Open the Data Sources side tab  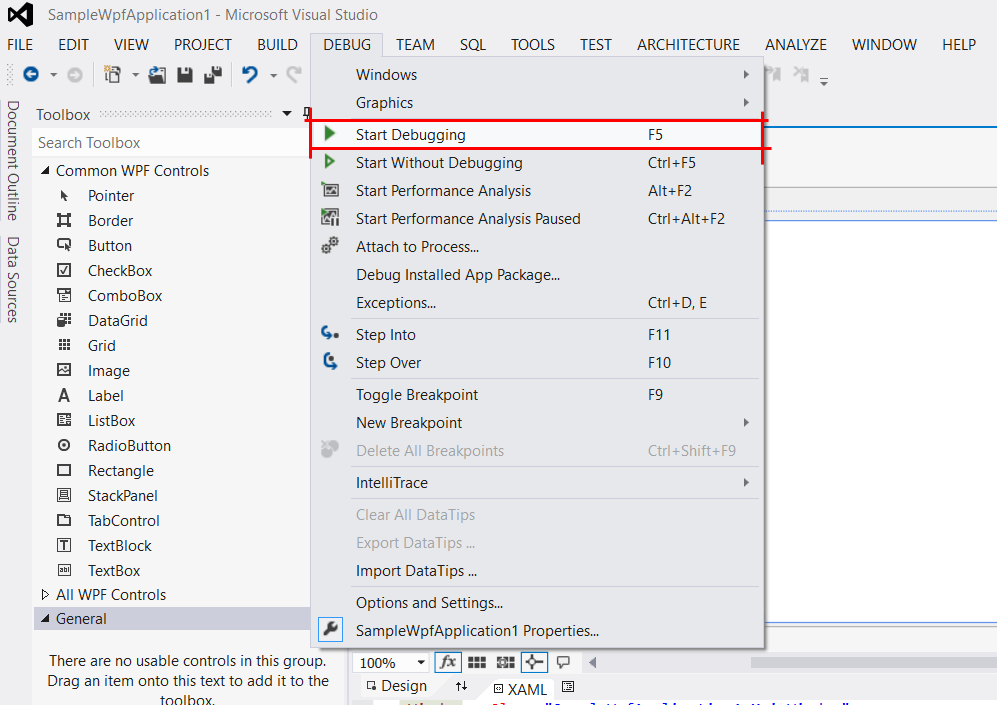[x=13, y=280]
